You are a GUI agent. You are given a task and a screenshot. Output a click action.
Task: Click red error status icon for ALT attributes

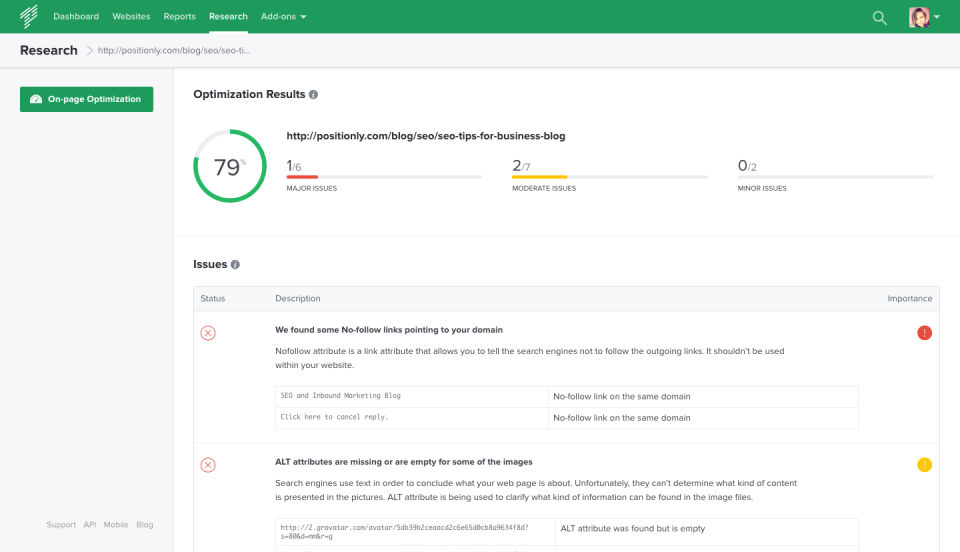click(208, 465)
